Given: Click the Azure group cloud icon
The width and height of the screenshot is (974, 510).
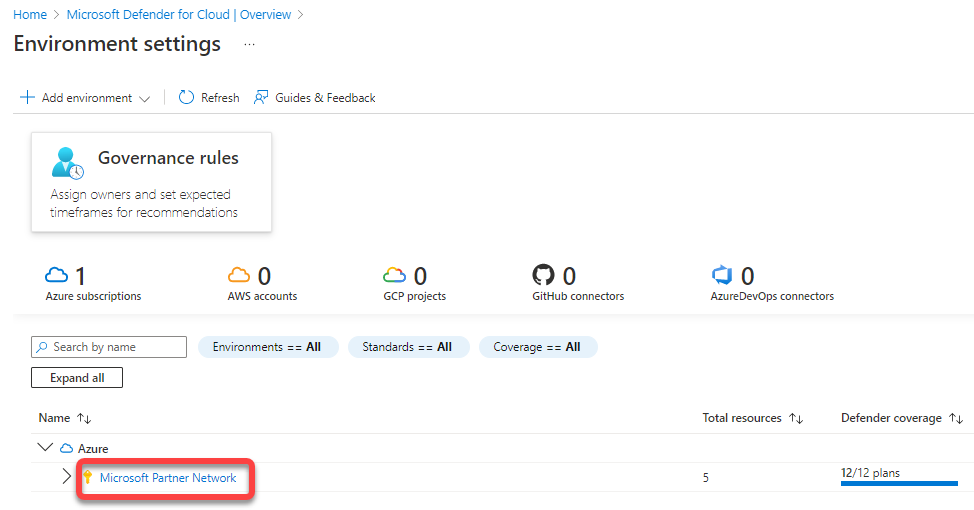Looking at the screenshot, I should click(66, 448).
